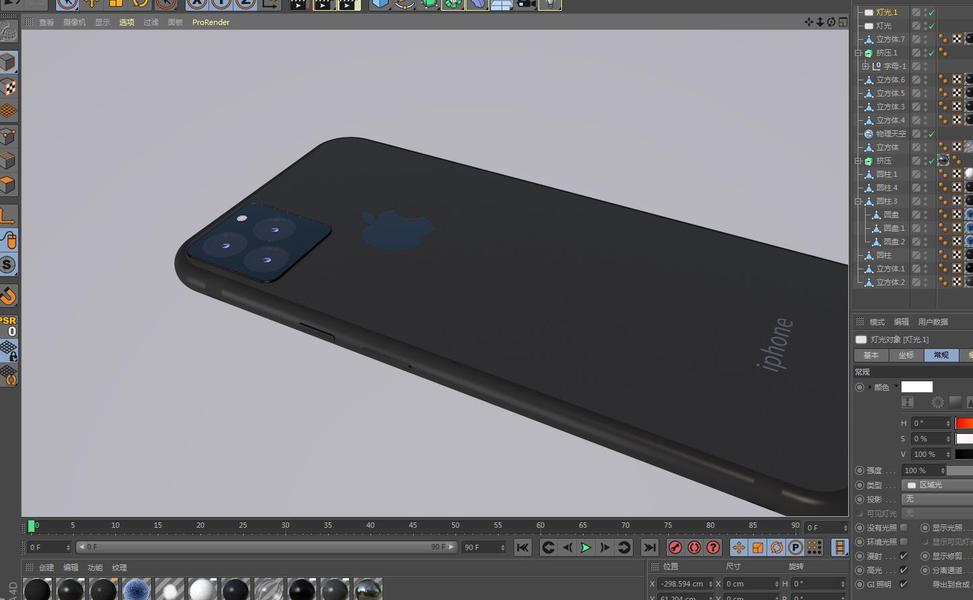The width and height of the screenshot is (973, 600).
Task: Enable the 没有光照 checkbox
Action: [904, 527]
